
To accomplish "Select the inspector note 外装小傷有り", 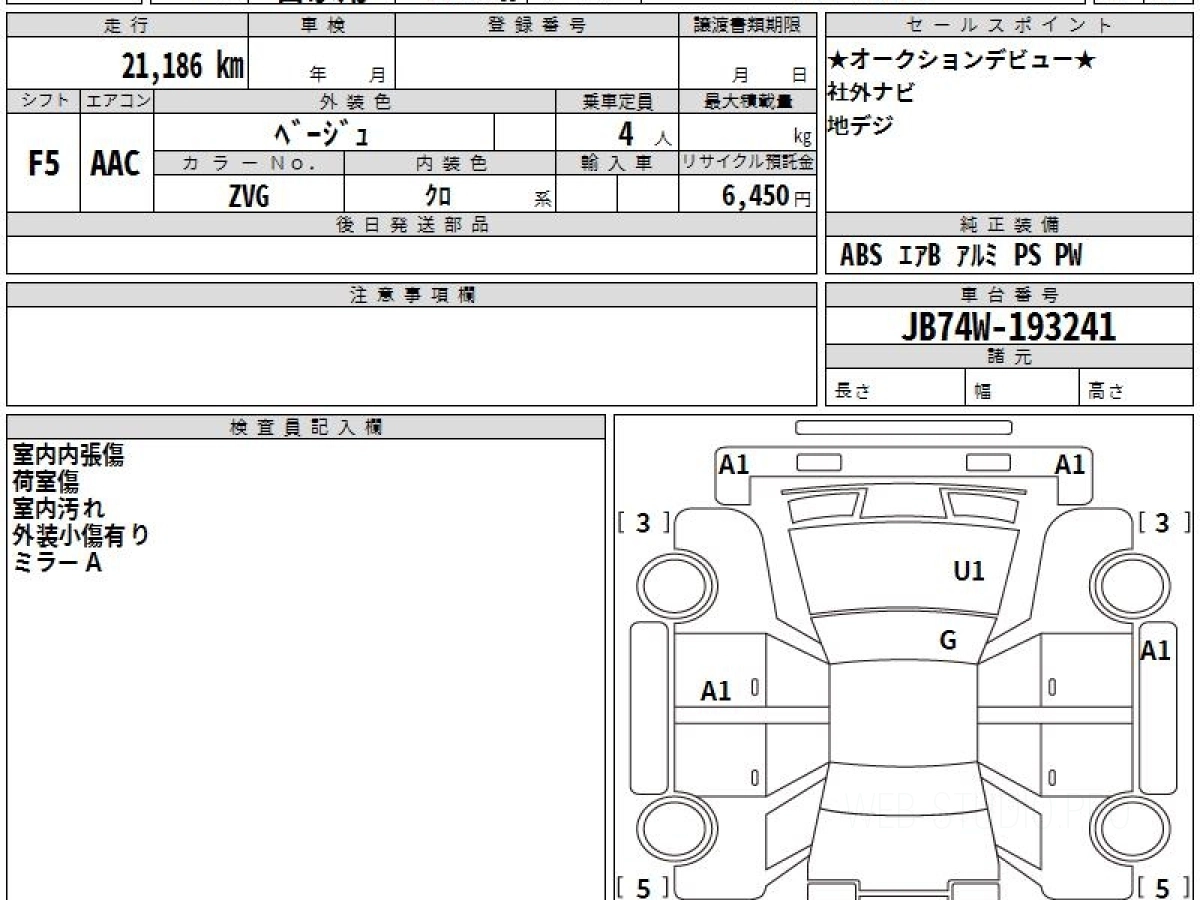I will (81, 535).
